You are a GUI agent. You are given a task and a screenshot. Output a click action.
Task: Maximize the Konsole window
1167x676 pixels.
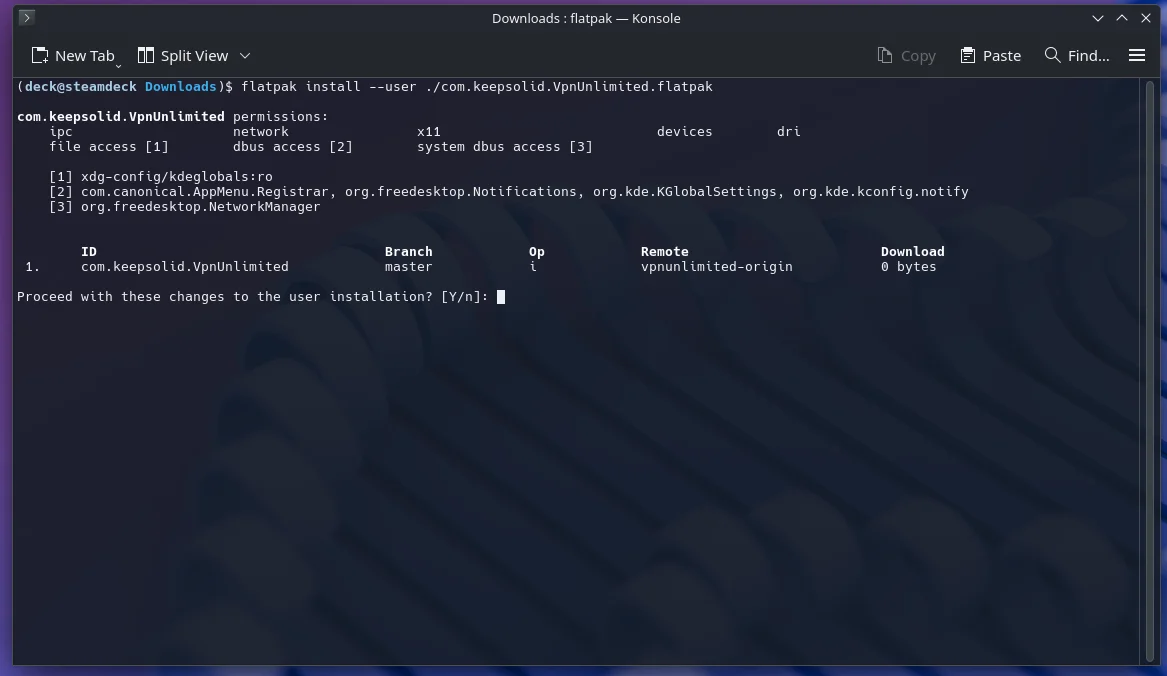(x=1122, y=18)
